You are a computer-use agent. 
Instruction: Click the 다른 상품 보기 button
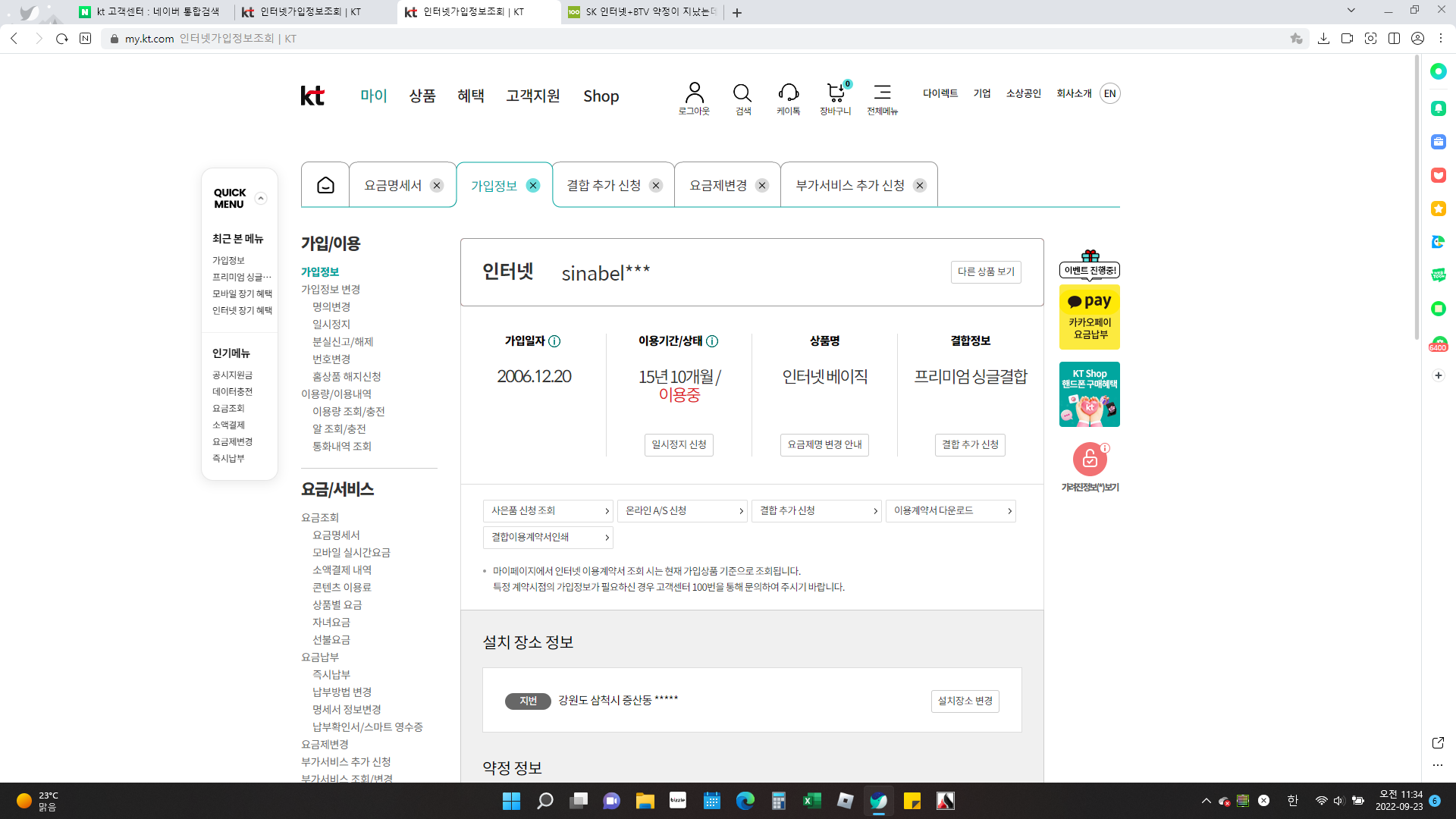click(x=986, y=271)
